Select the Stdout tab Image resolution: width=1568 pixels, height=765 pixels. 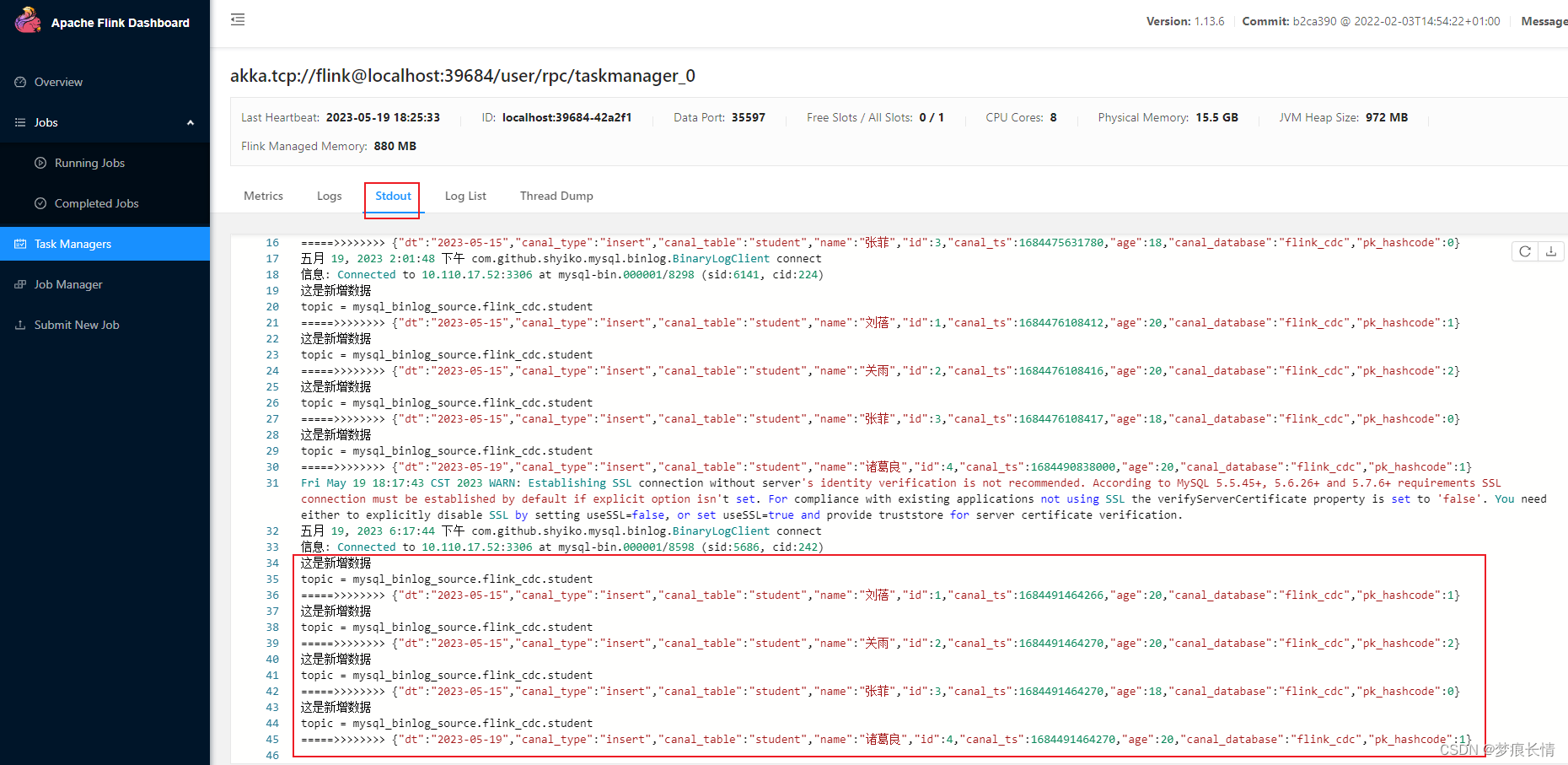[393, 196]
